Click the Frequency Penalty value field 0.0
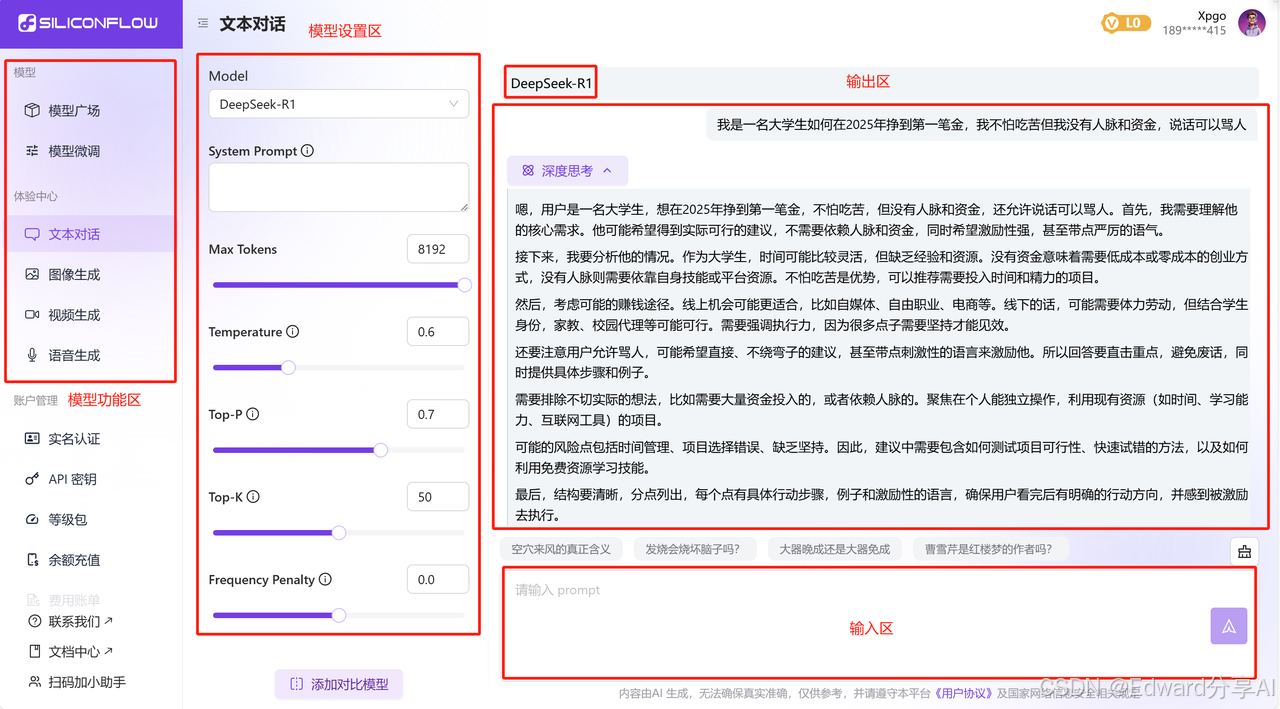1280x709 pixels. (x=438, y=579)
